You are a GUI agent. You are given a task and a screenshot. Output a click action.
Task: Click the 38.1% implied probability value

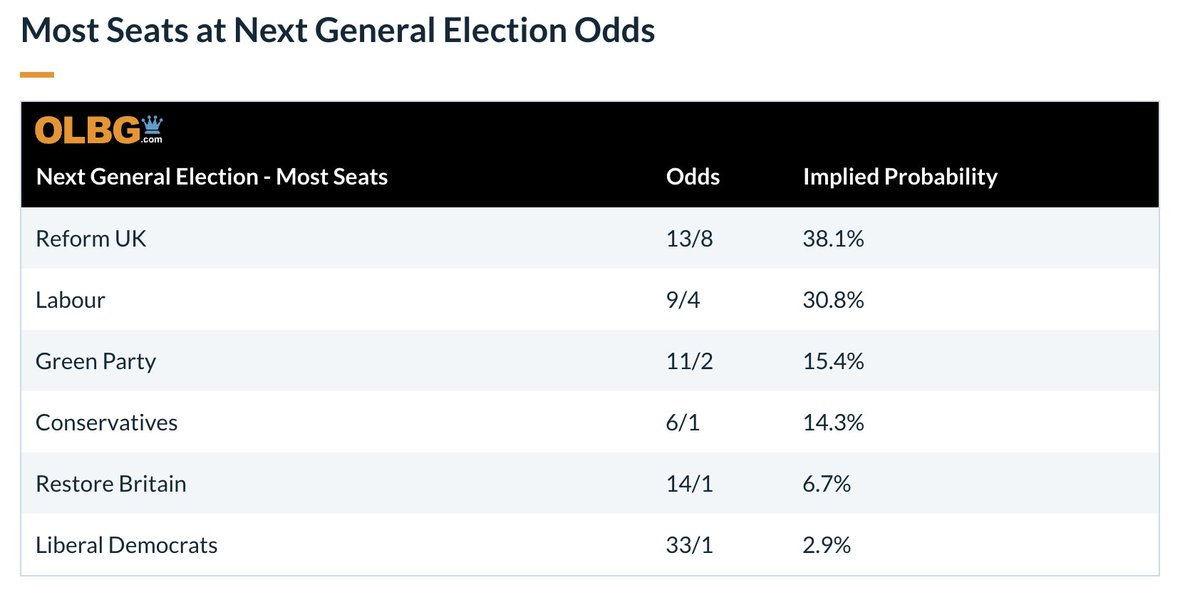[x=834, y=239]
